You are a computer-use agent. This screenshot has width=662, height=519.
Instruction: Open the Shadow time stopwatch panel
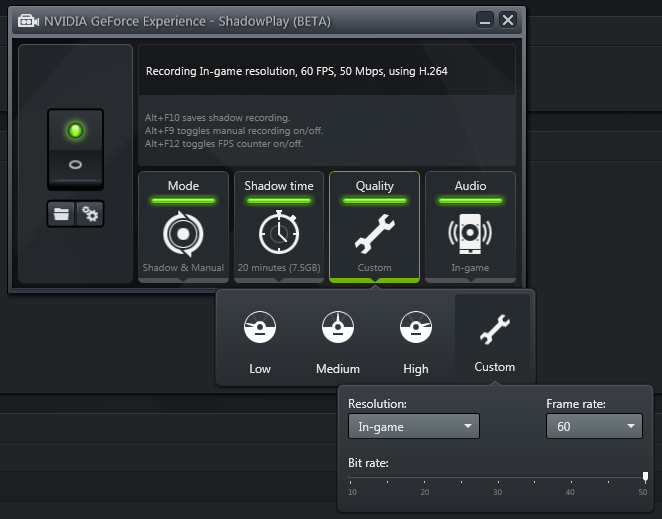pos(279,227)
